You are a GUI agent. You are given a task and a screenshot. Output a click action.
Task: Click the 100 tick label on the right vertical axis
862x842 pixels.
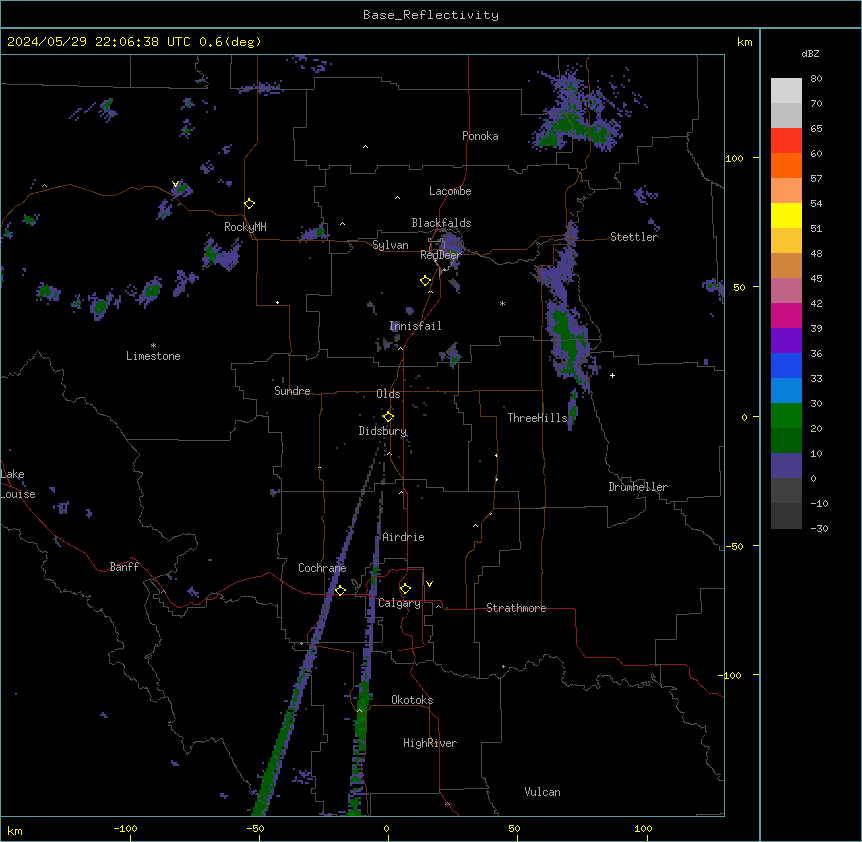click(x=734, y=158)
